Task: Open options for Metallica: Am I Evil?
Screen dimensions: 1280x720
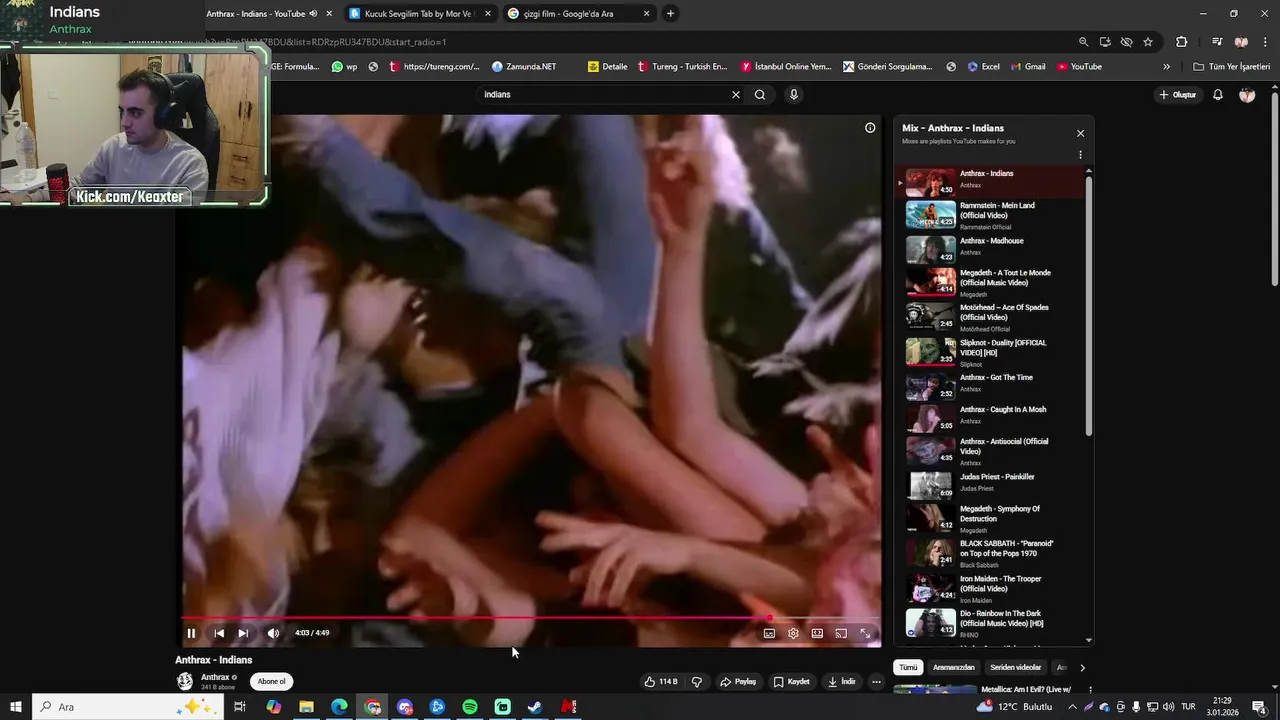Action: coord(1090,690)
